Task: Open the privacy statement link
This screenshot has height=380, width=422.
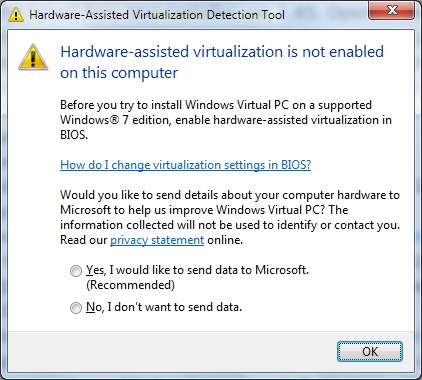Action: click(x=157, y=240)
